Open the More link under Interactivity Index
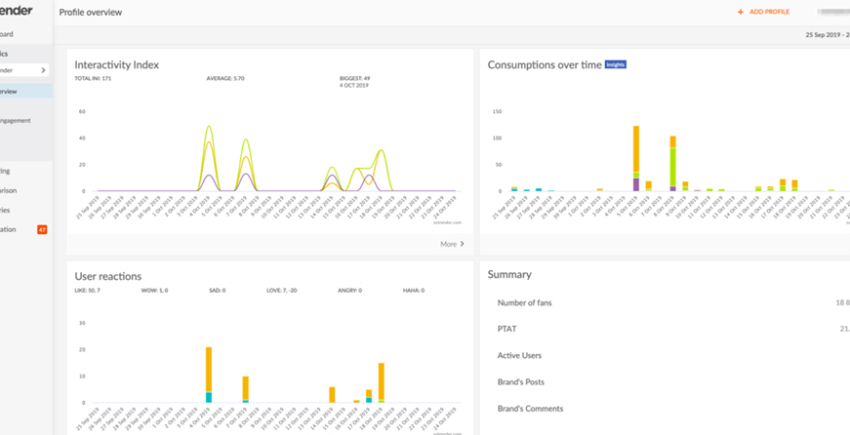Image resolution: width=850 pixels, height=435 pixels. (452, 244)
